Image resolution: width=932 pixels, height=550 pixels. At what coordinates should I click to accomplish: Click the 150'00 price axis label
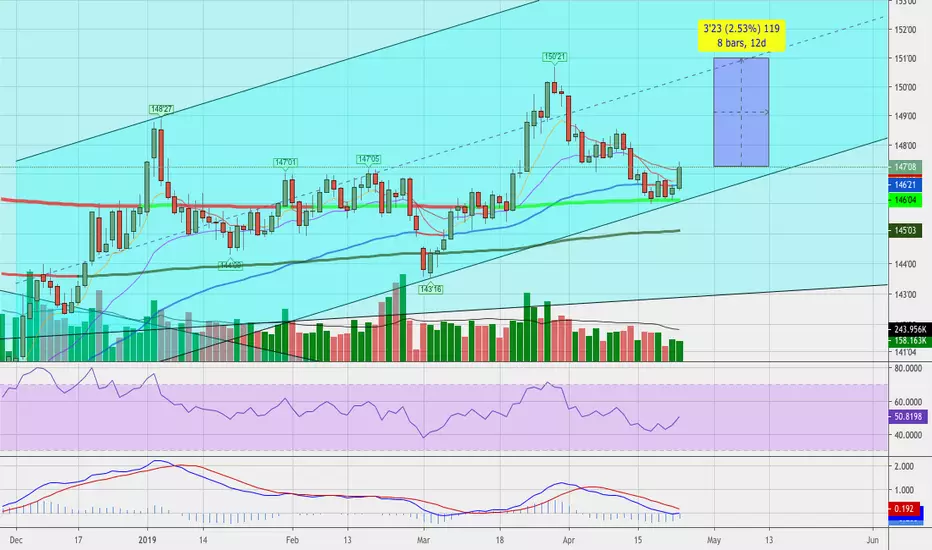pyautogui.click(x=905, y=87)
